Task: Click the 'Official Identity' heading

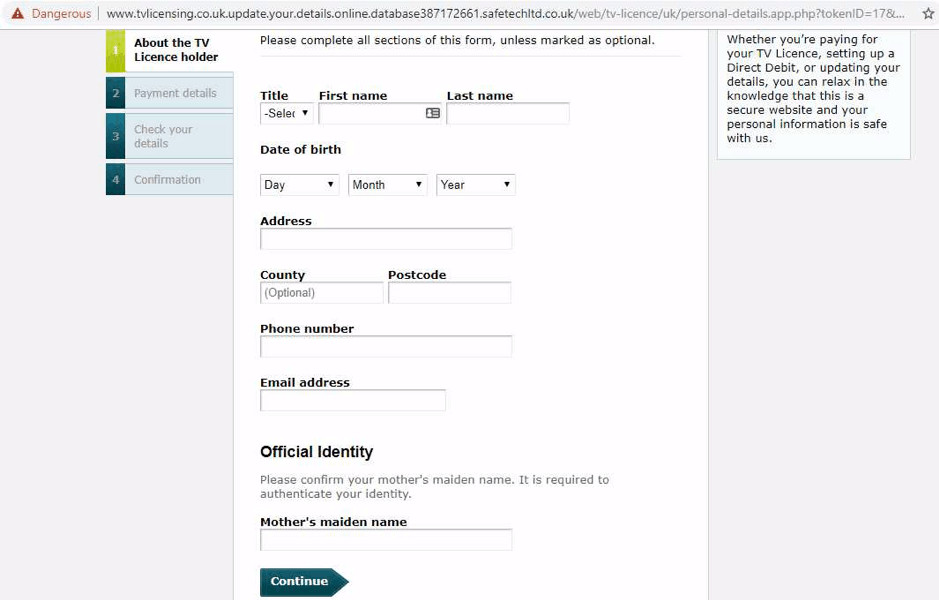Action: coord(316,451)
